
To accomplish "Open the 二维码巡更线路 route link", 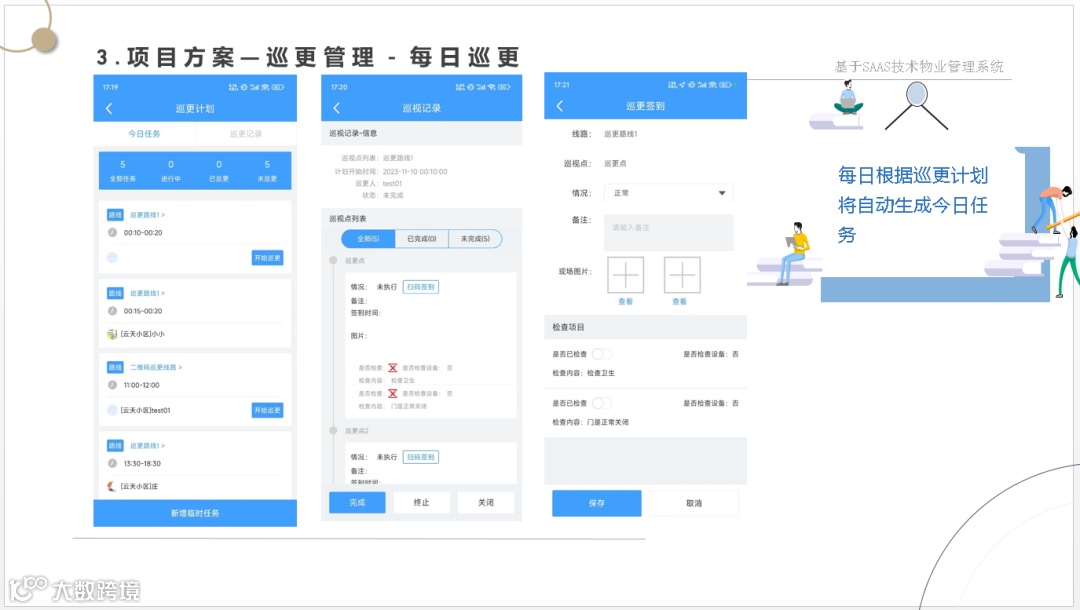I will pos(156,367).
